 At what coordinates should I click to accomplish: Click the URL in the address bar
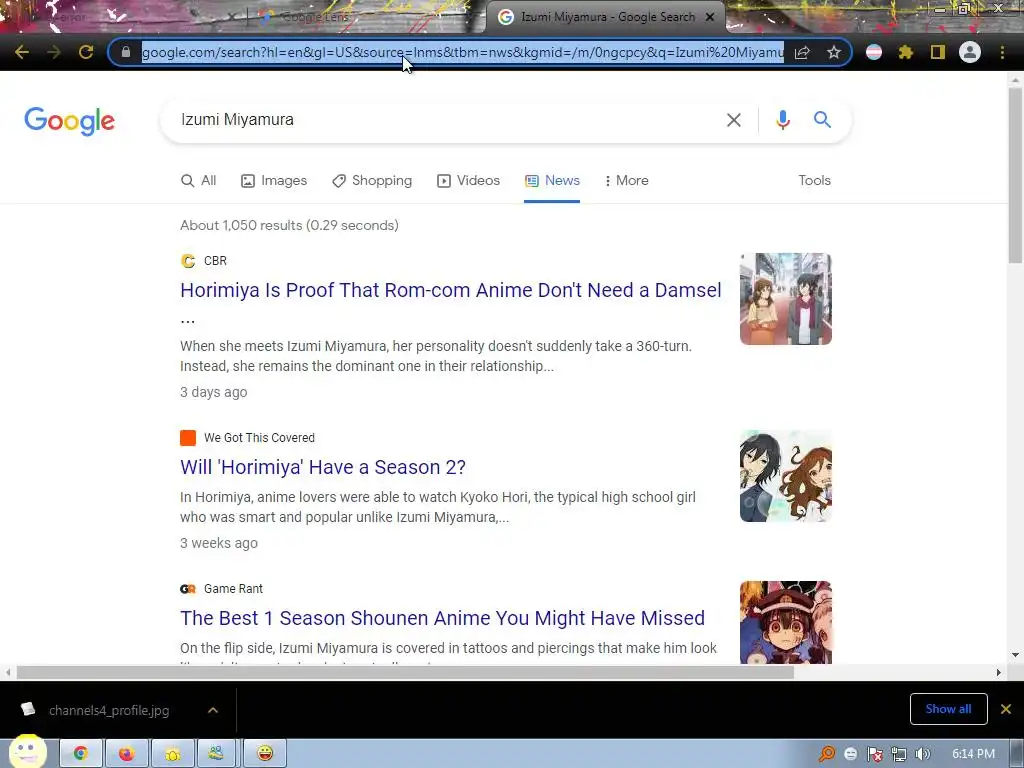462,52
